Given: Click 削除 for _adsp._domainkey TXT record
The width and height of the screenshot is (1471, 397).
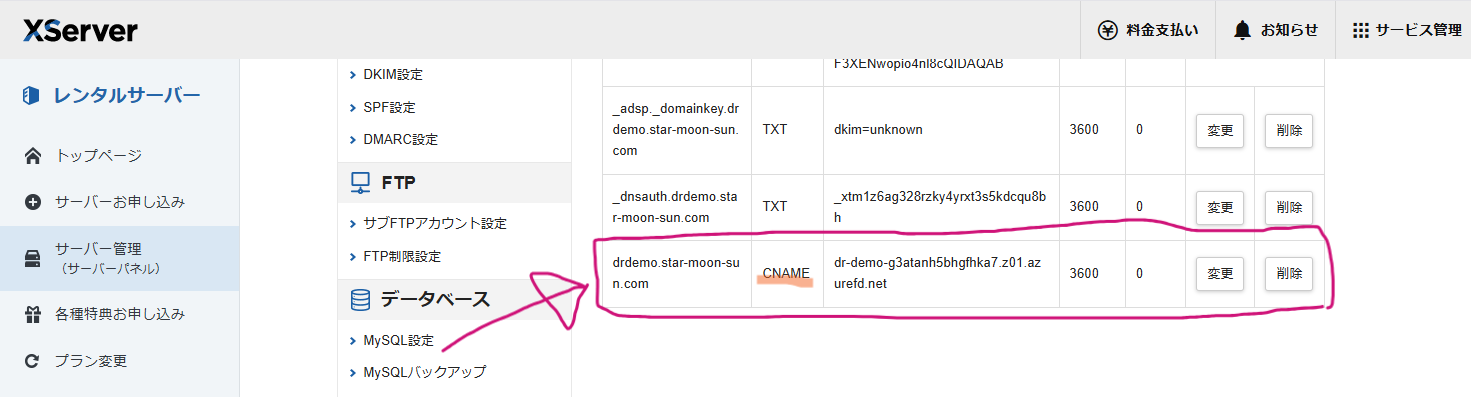Looking at the screenshot, I should pyautogui.click(x=1289, y=130).
